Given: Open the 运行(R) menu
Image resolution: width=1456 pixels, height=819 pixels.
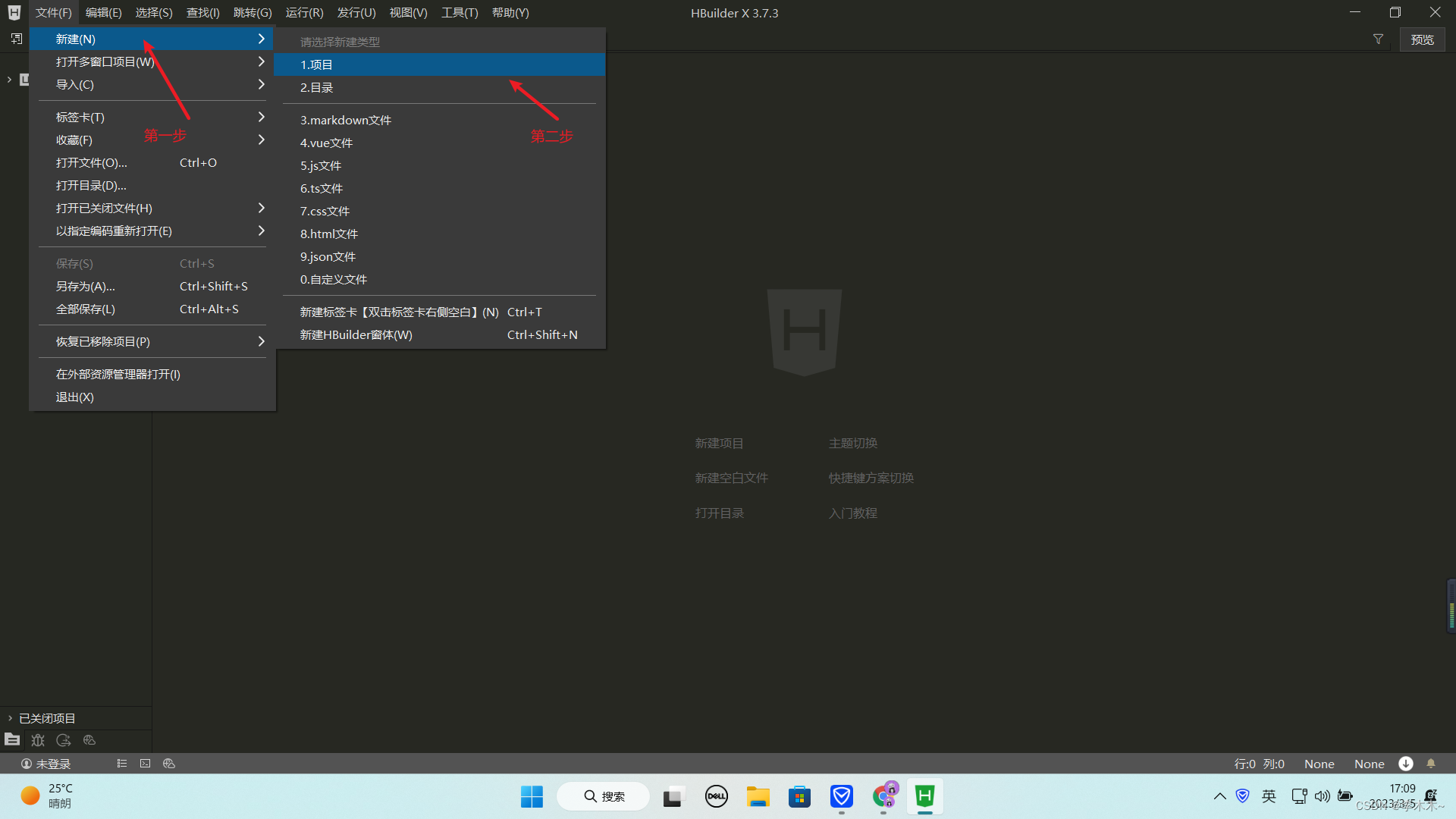Looking at the screenshot, I should coord(304,13).
